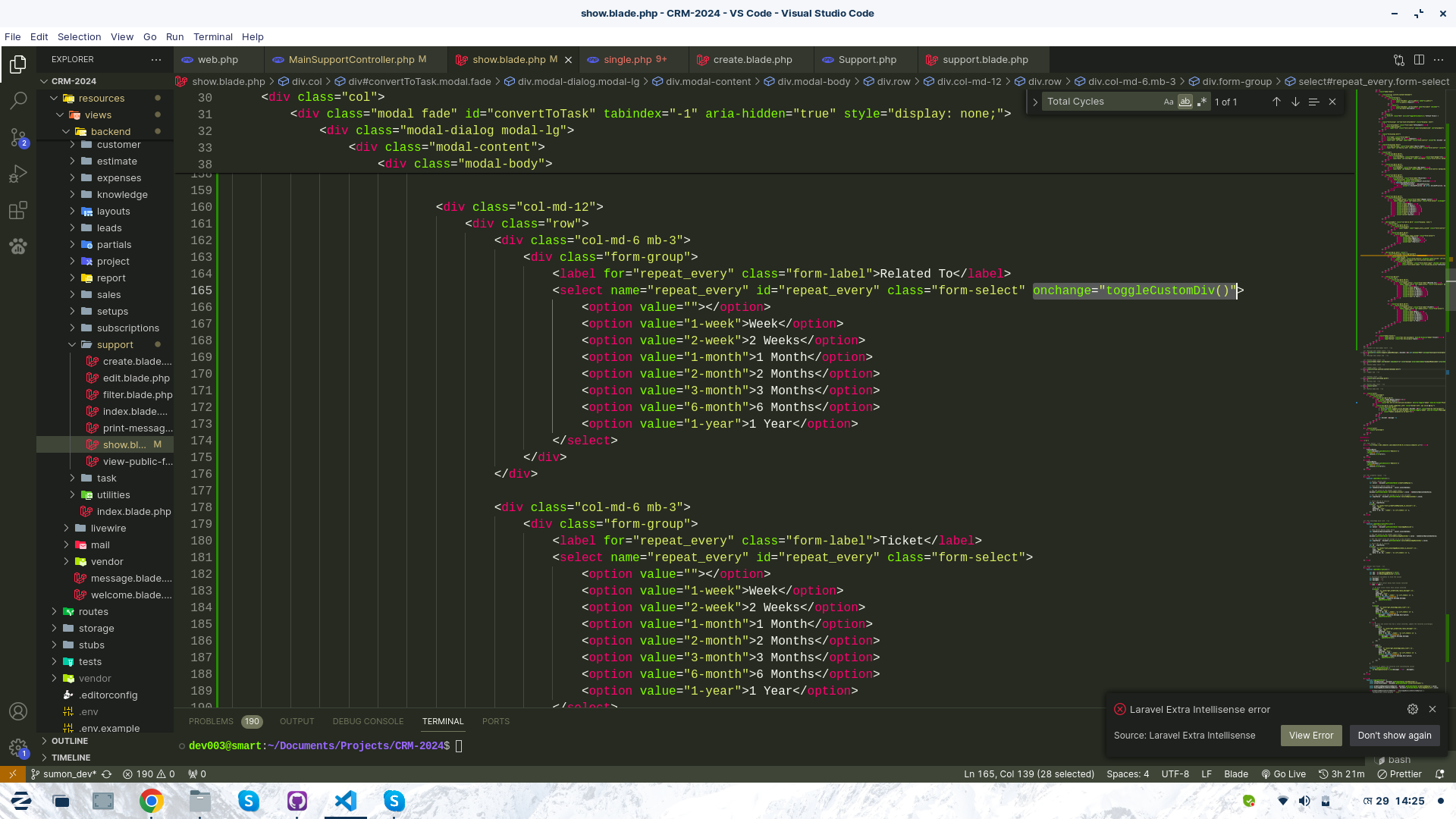Close the find widget
The image size is (1456, 819).
point(1332,102)
